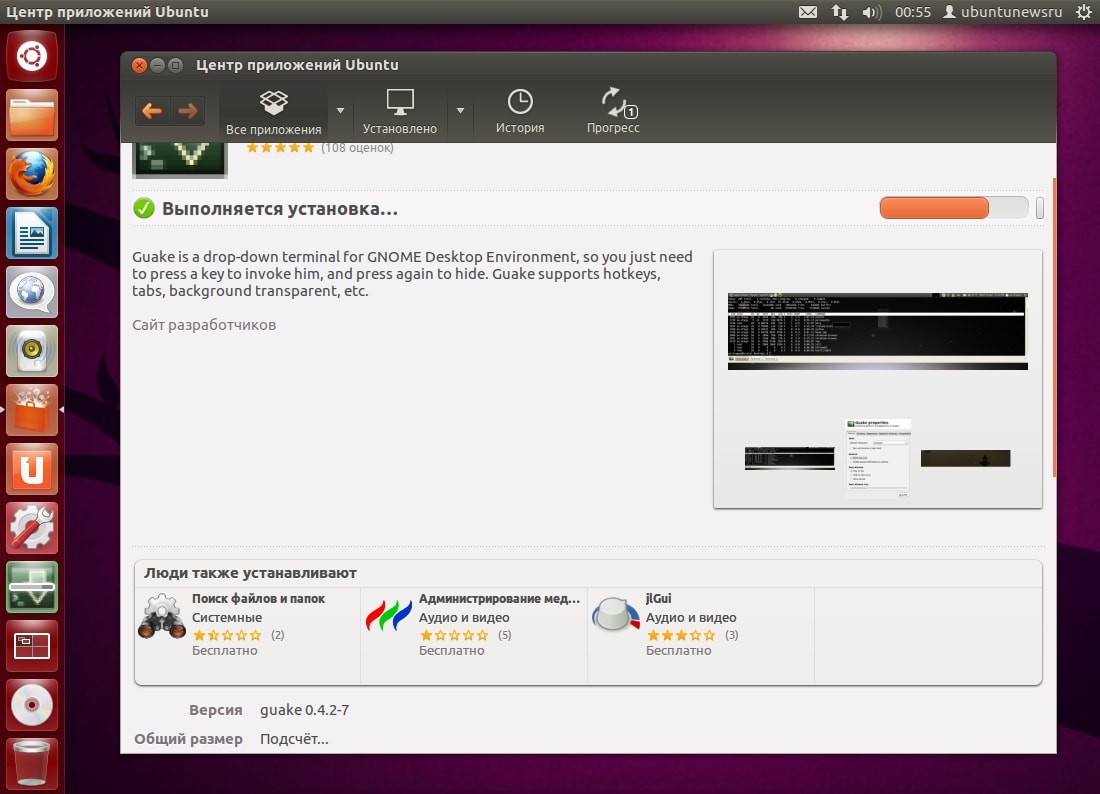Open the Ubuntu Dash home launcher
1100x794 pixels.
click(x=32, y=56)
